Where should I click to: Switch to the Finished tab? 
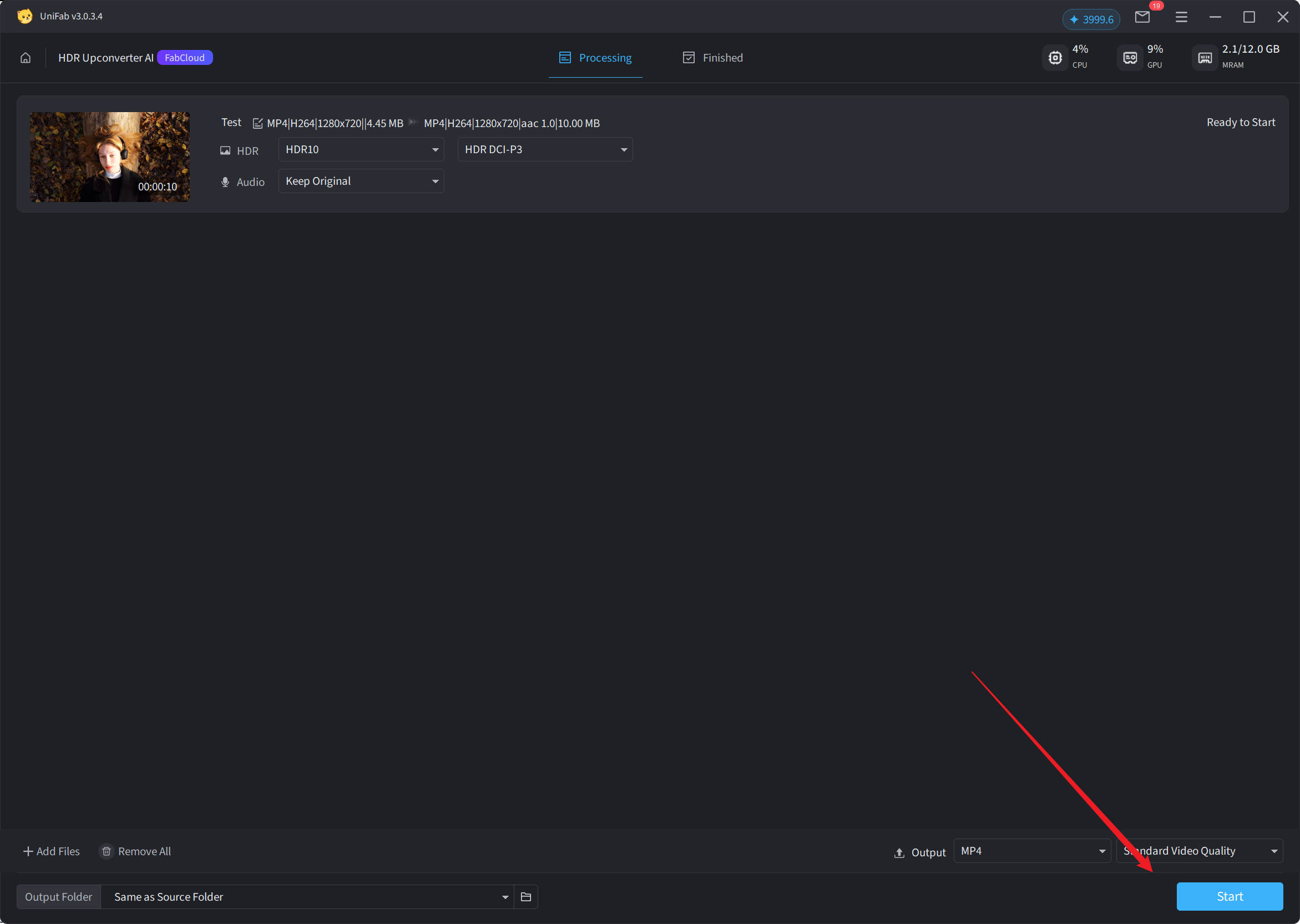tap(712, 58)
